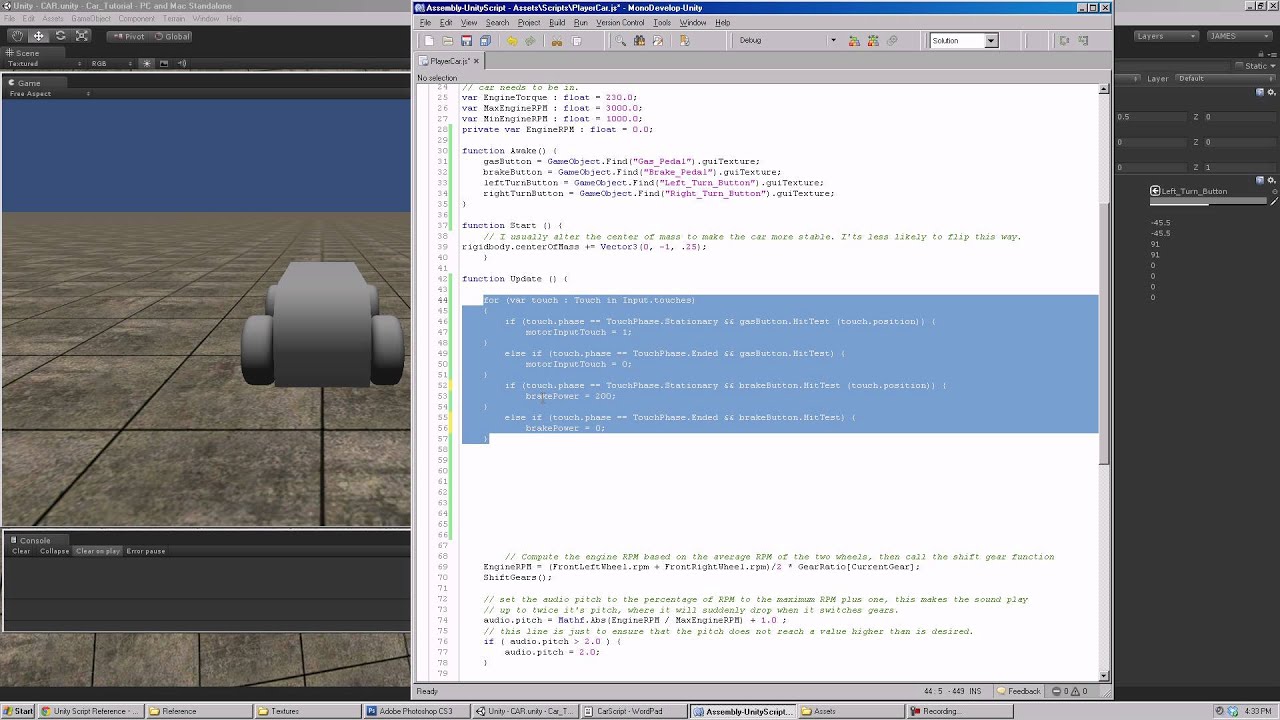Click New File icon in MonoDevelop
The width and height of the screenshot is (1280, 720).
click(x=429, y=41)
